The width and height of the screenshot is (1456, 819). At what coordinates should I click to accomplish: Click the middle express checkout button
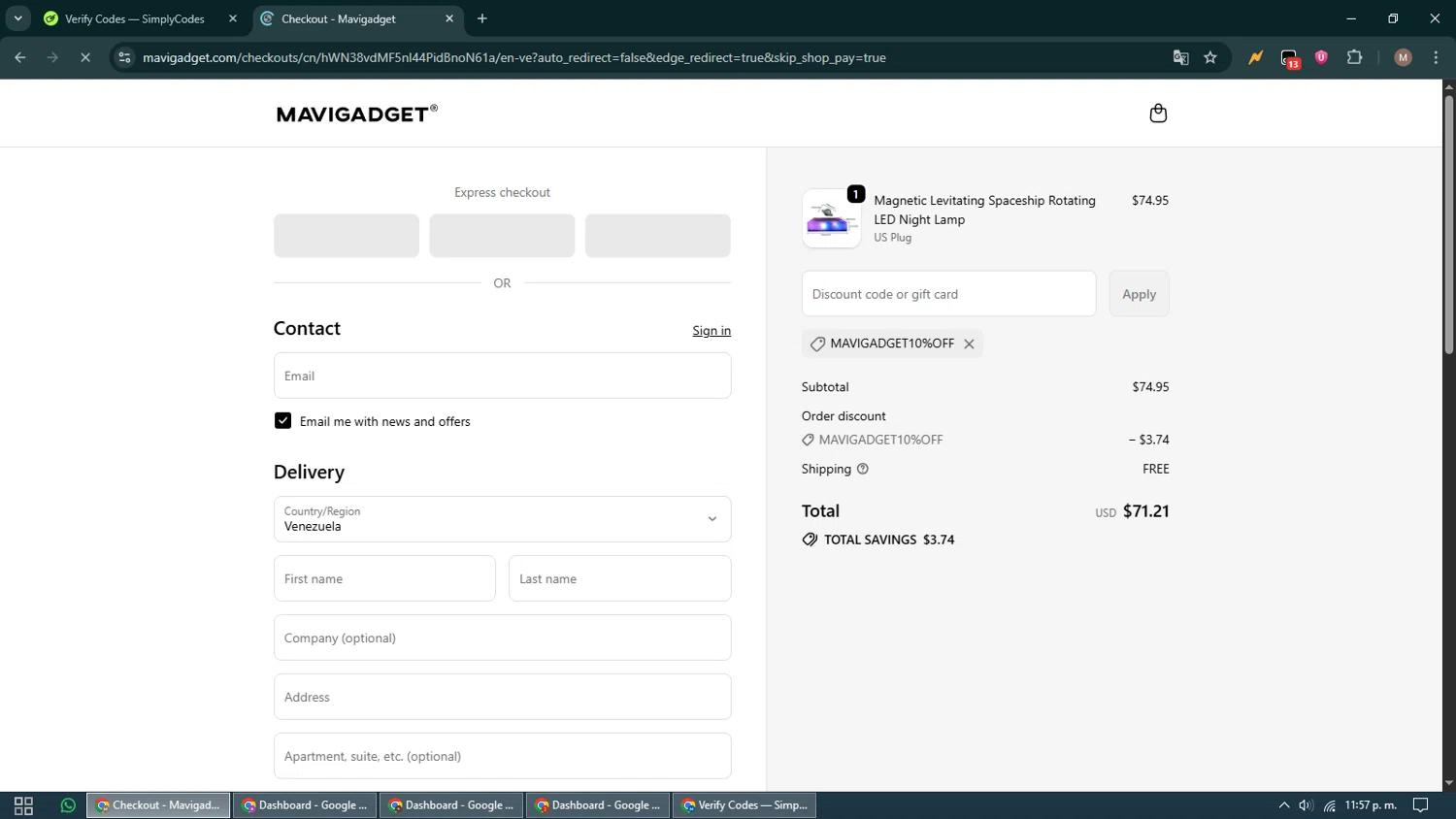[x=502, y=236]
